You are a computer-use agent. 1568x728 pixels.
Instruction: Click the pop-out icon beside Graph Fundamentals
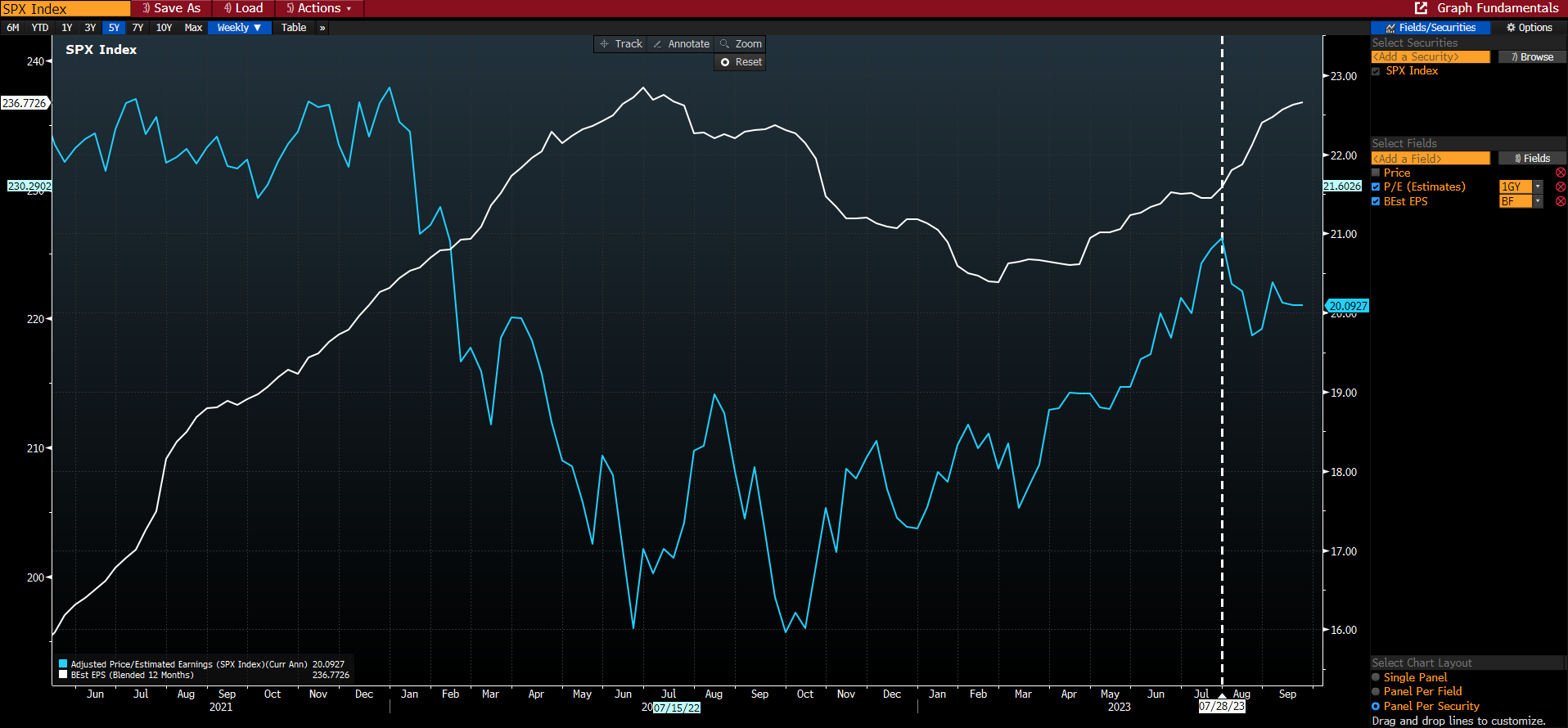point(1421,8)
